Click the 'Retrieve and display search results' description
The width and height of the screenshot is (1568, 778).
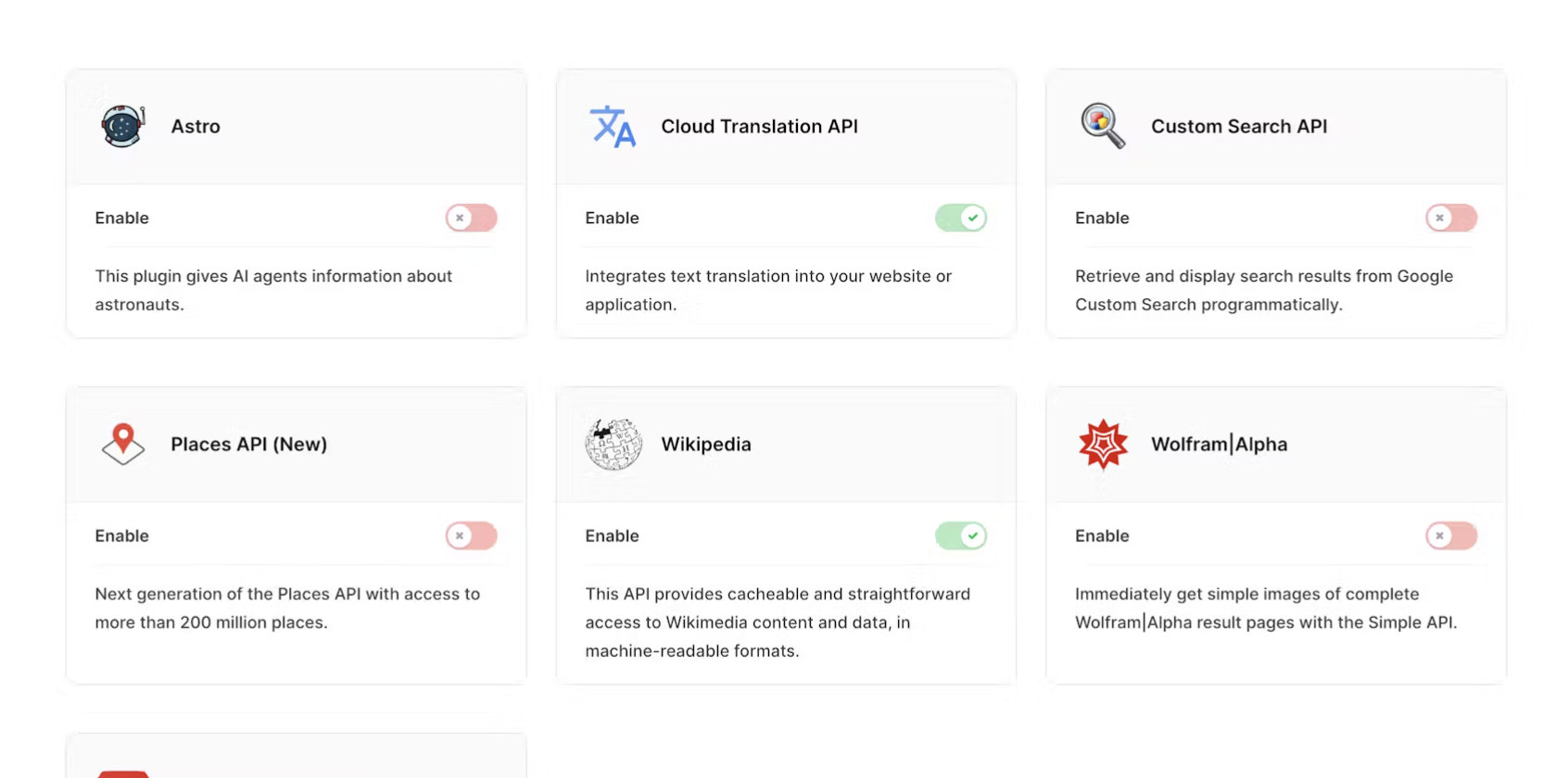[x=1264, y=290]
